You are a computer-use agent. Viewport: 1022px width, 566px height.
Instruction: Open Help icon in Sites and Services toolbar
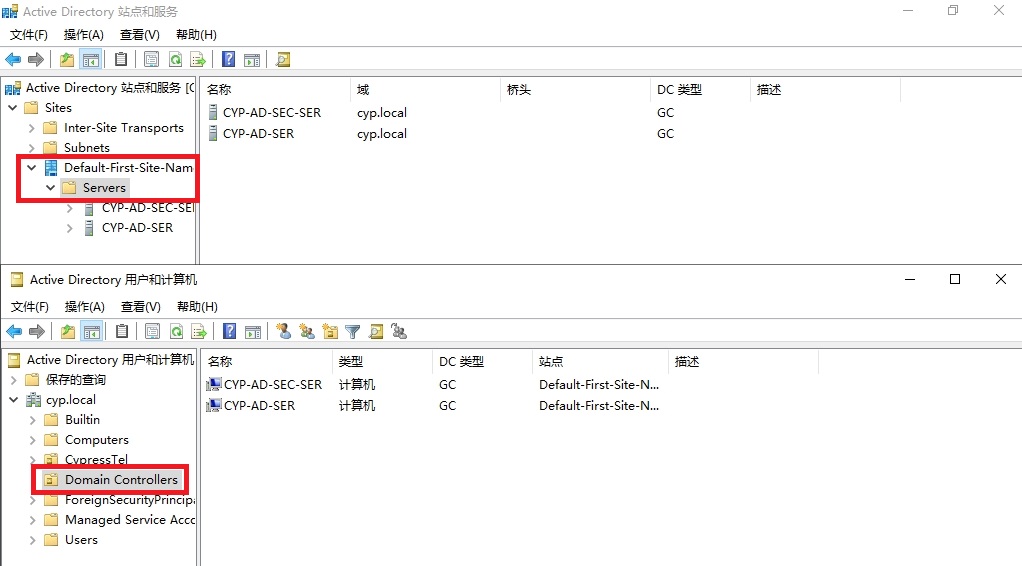pyautogui.click(x=228, y=60)
